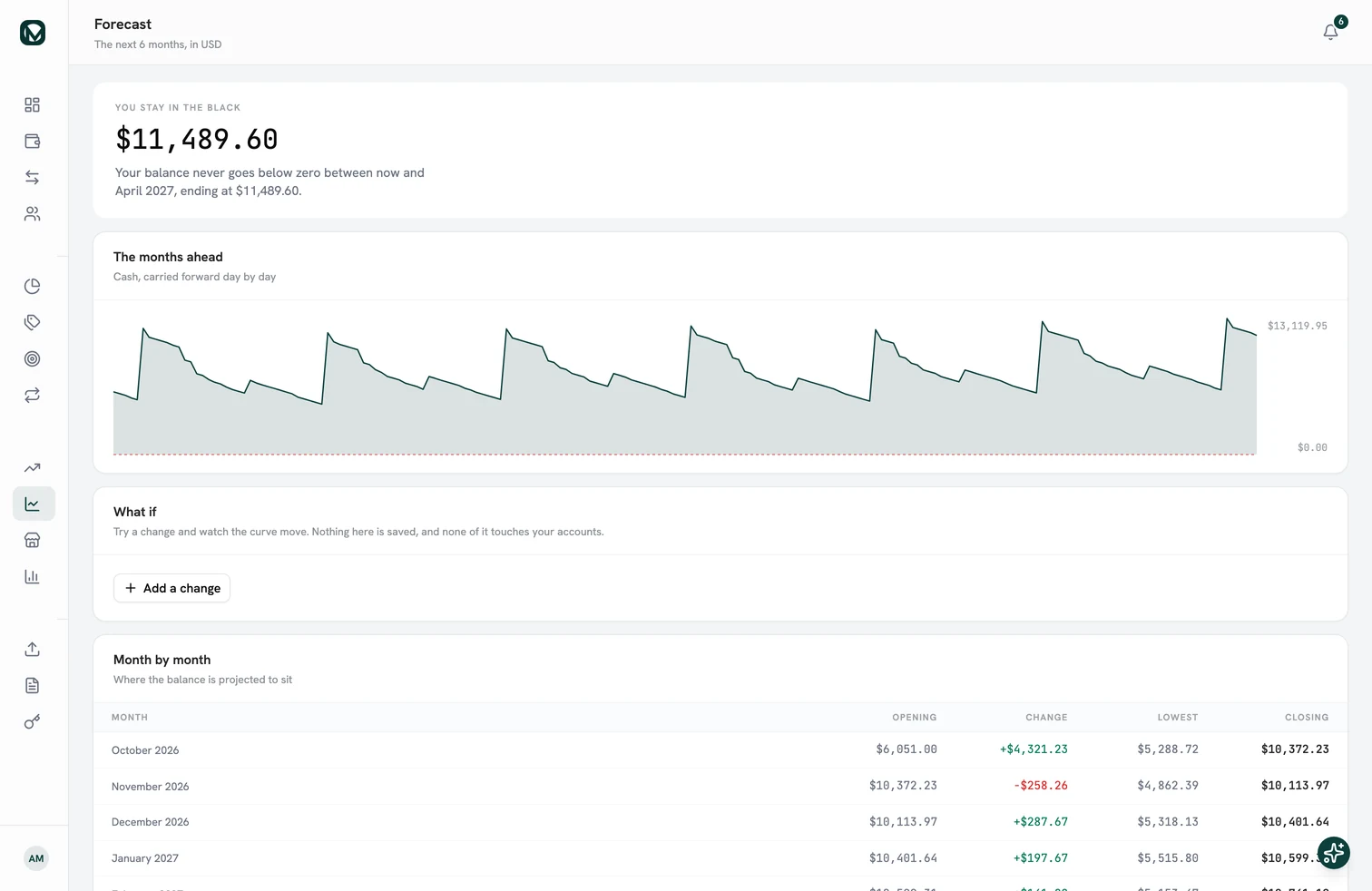Open the pie chart budgets icon
This screenshot has width=1372, height=891.
point(33,287)
